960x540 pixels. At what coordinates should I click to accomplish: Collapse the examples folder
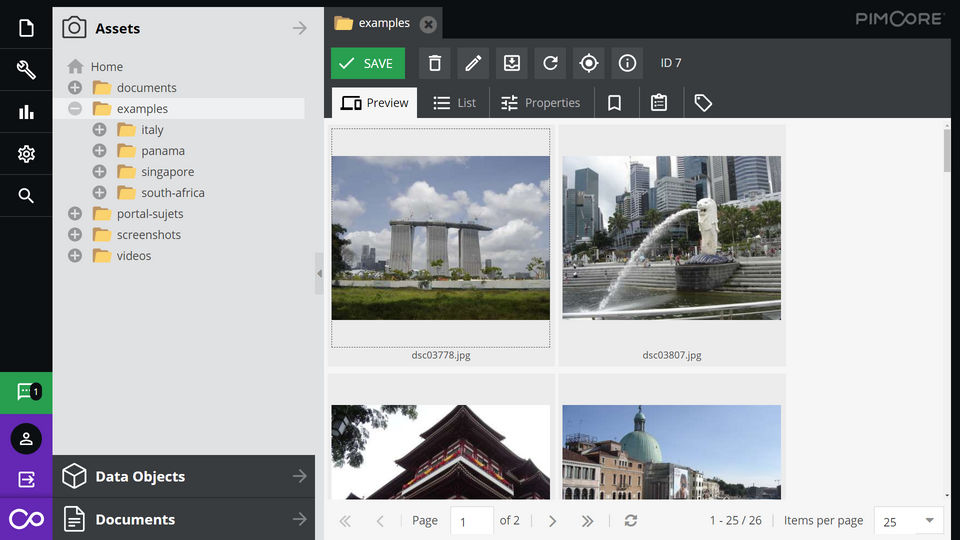point(75,109)
